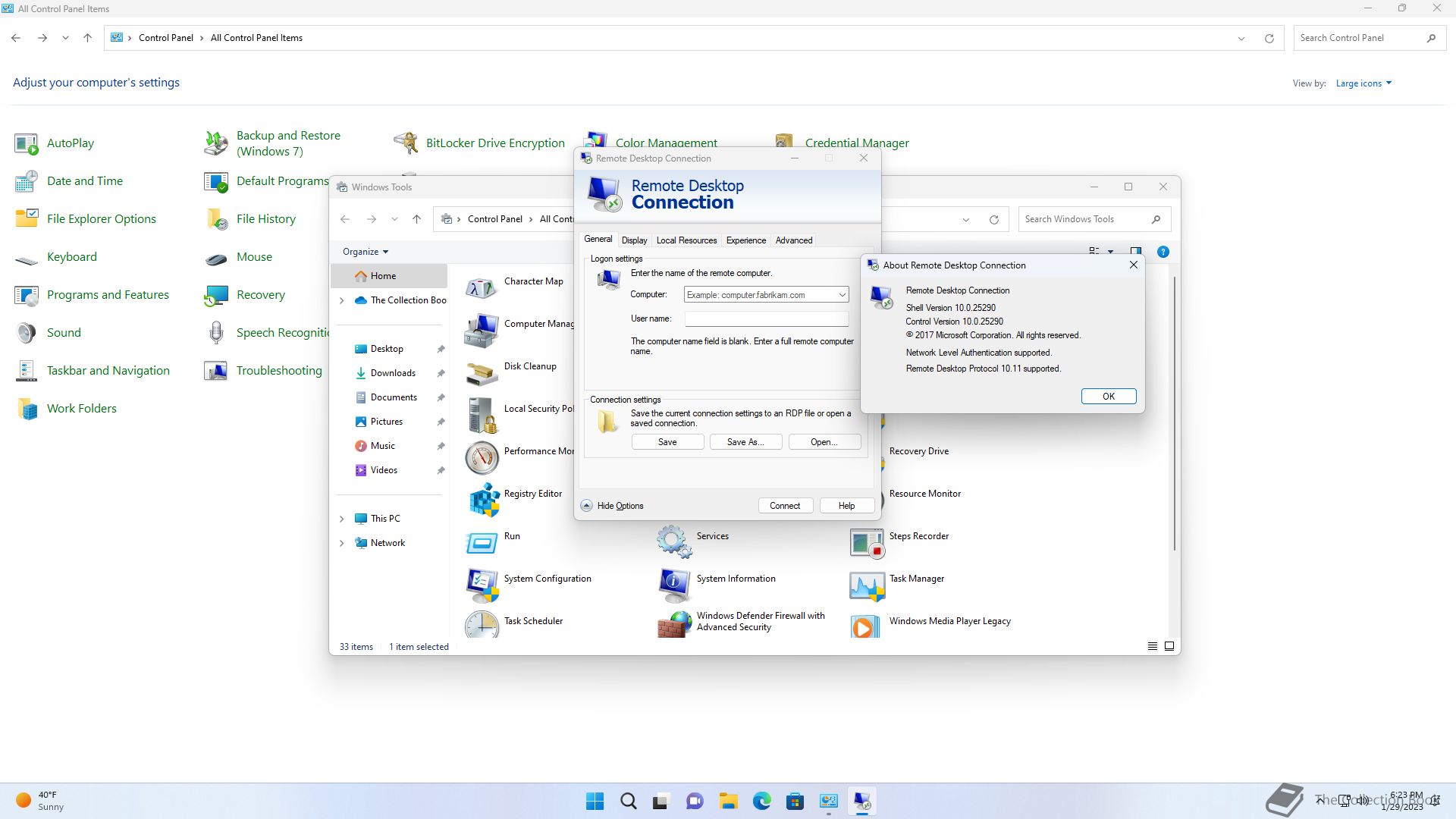1456x819 pixels.
Task: Select Home in navigation pane
Action: pos(389,276)
